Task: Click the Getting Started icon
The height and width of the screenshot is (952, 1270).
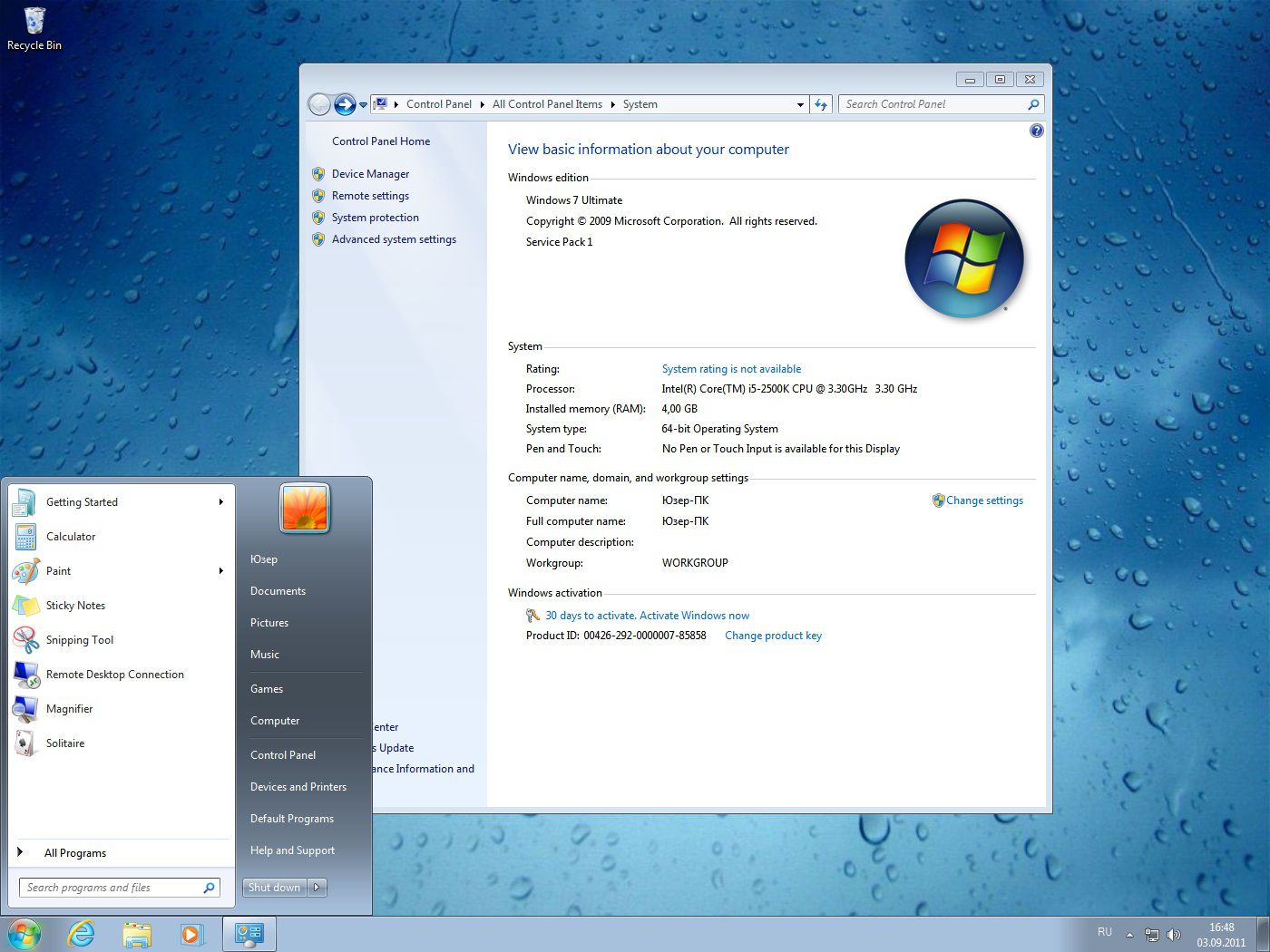Action: point(24,502)
